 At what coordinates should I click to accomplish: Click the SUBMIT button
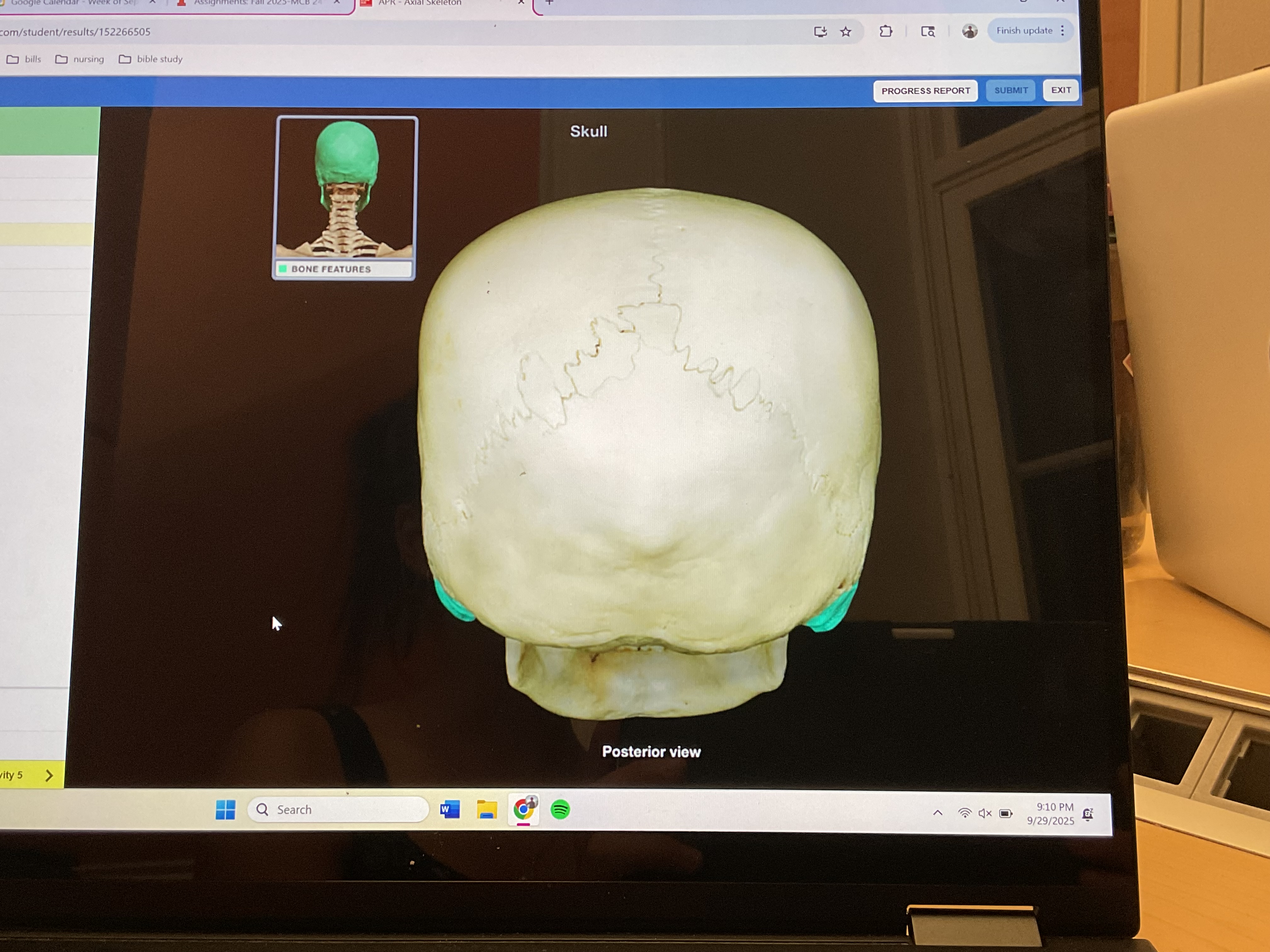(x=1010, y=90)
